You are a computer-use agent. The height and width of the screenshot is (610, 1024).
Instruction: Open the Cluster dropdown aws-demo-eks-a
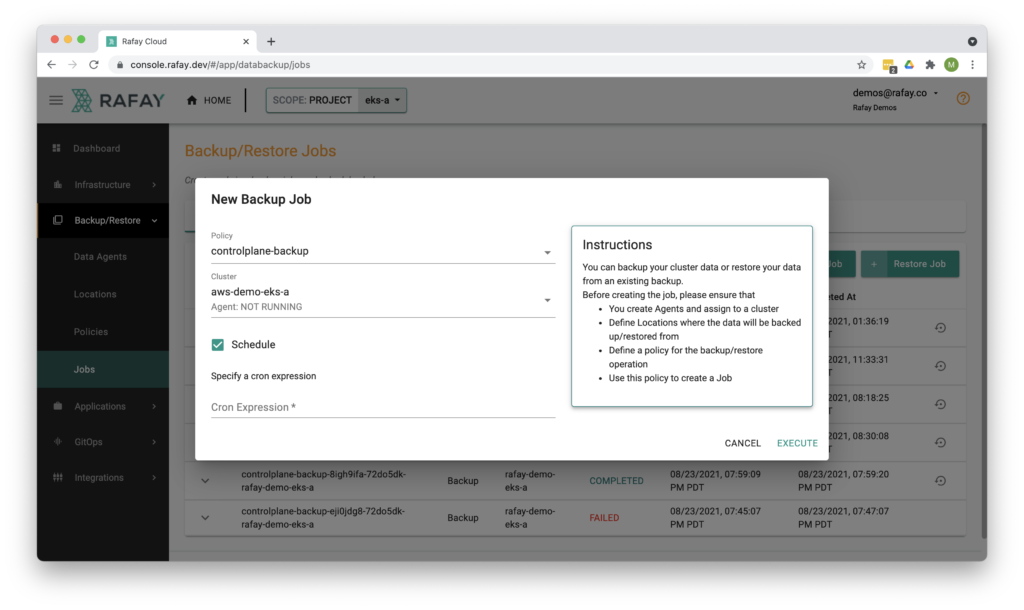383,299
